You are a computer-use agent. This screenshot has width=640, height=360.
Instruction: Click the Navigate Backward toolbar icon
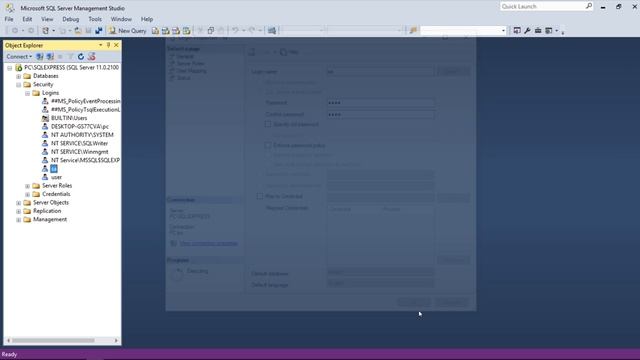(x=15, y=31)
